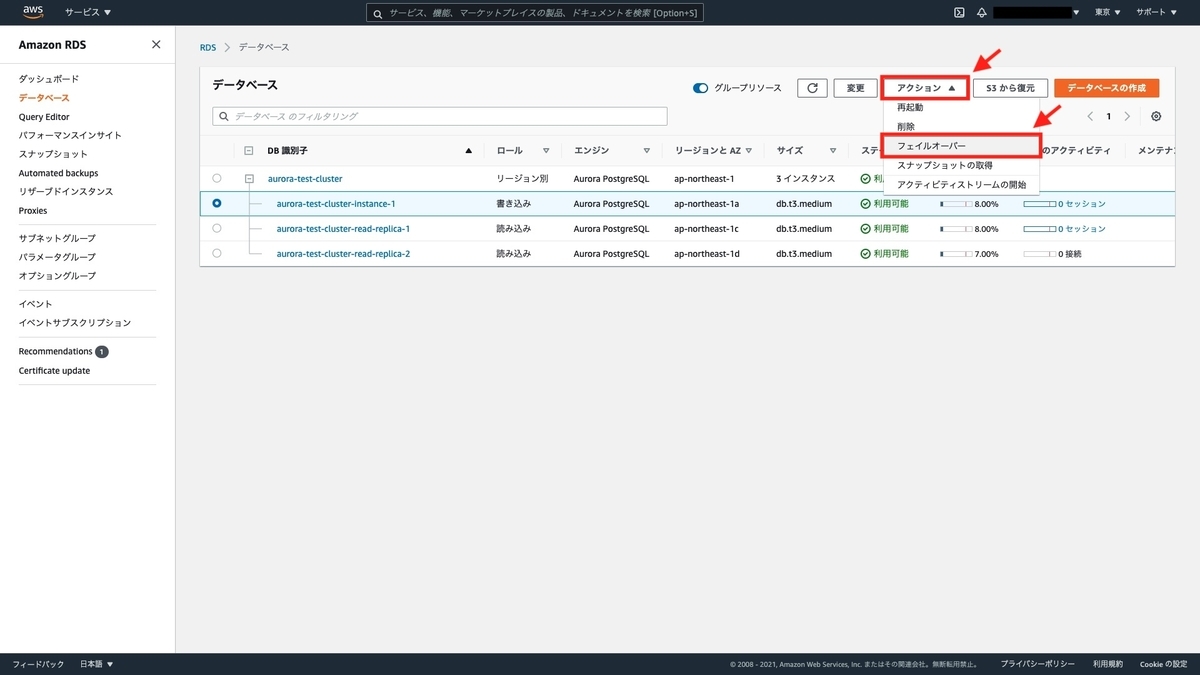Open イベントサブスクリプション in sidebar
Image resolution: width=1200 pixels, height=675 pixels.
point(75,323)
